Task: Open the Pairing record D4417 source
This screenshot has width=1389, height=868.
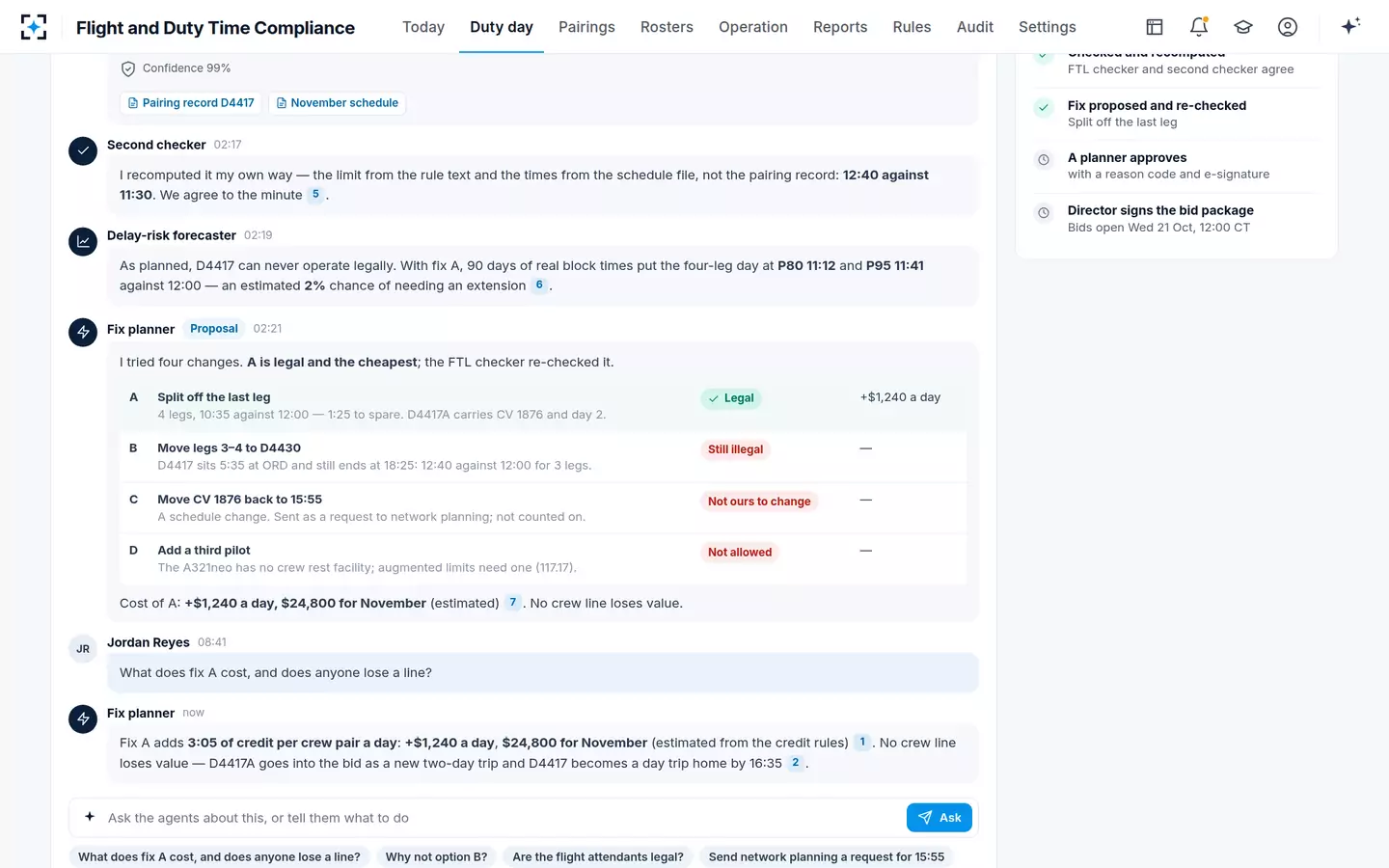Action: tap(191, 103)
